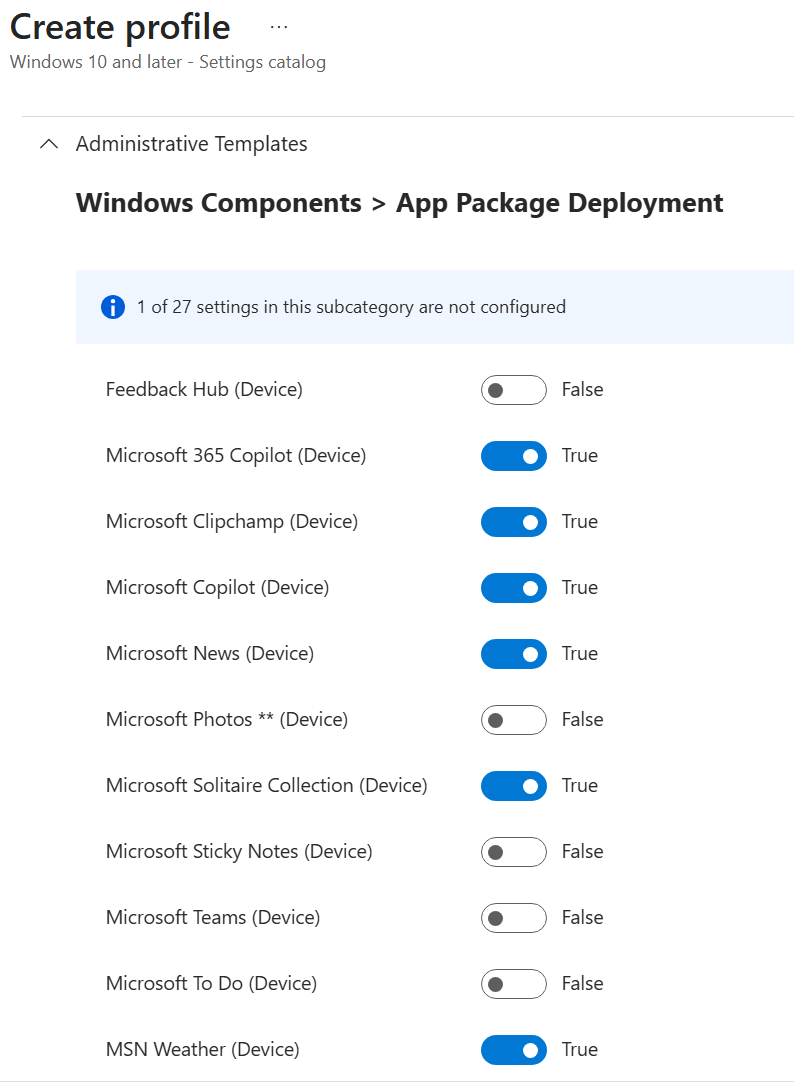This screenshot has width=794, height=1088.
Task: Click the Administrative Templates heading
Action: tap(191, 144)
